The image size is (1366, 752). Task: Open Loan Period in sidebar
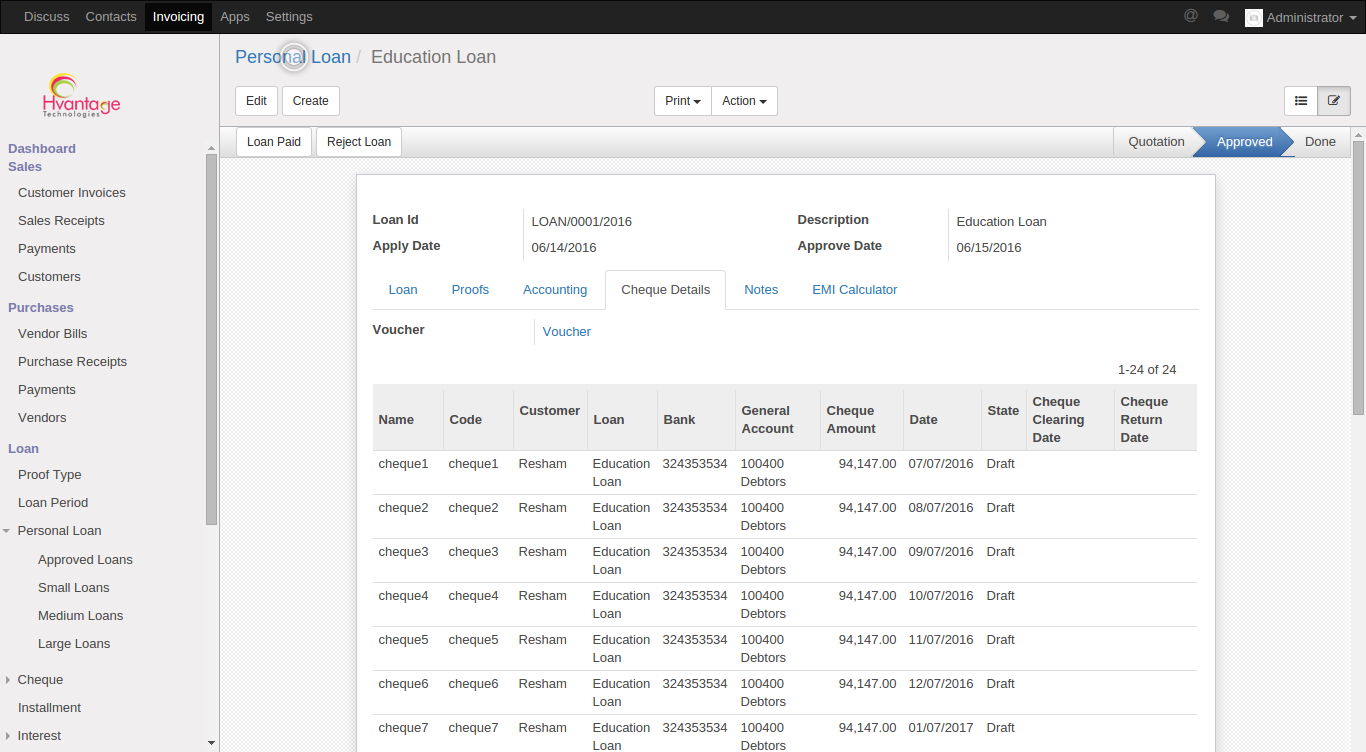click(x=53, y=503)
